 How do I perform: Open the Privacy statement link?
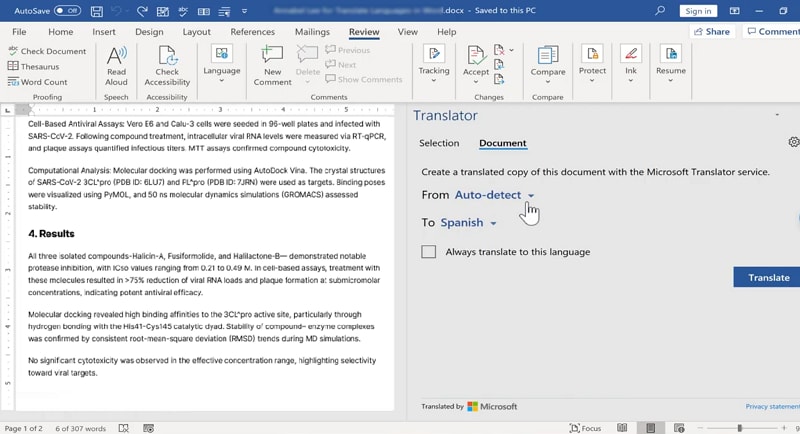772,406
